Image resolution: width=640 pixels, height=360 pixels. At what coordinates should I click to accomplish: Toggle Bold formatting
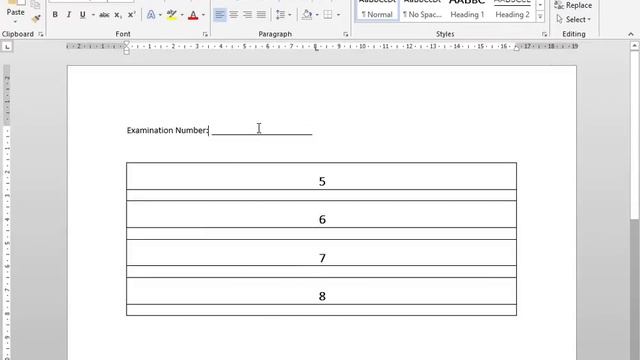(55, 15)
